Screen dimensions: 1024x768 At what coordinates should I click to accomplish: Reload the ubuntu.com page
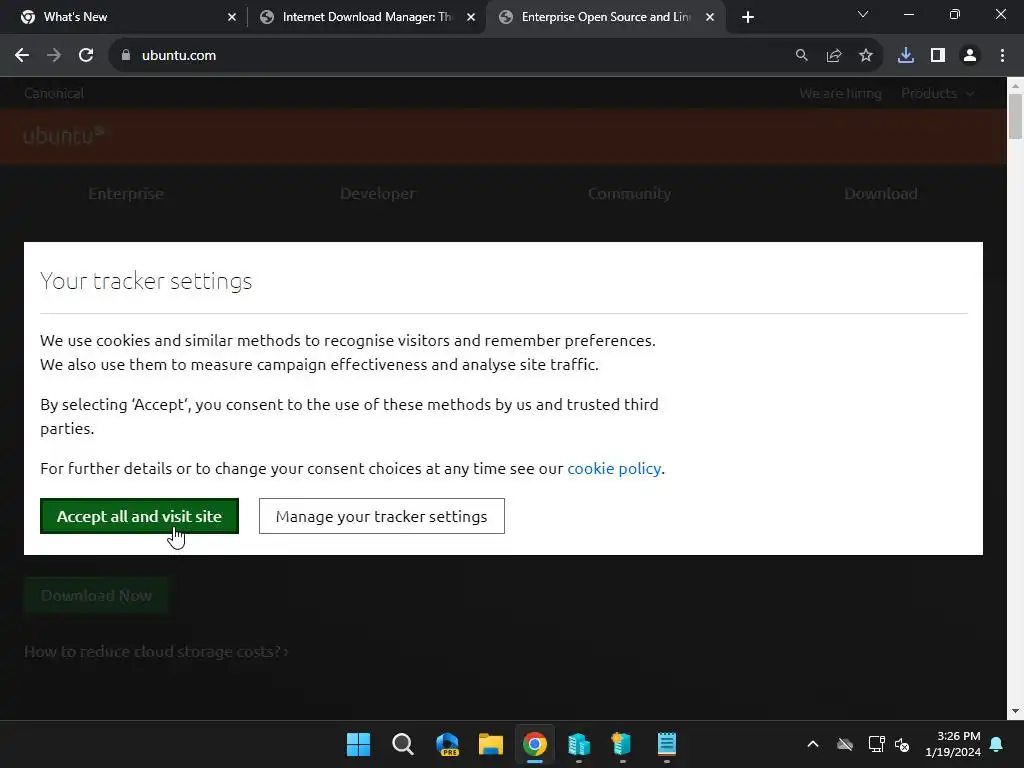coord(86,56)
